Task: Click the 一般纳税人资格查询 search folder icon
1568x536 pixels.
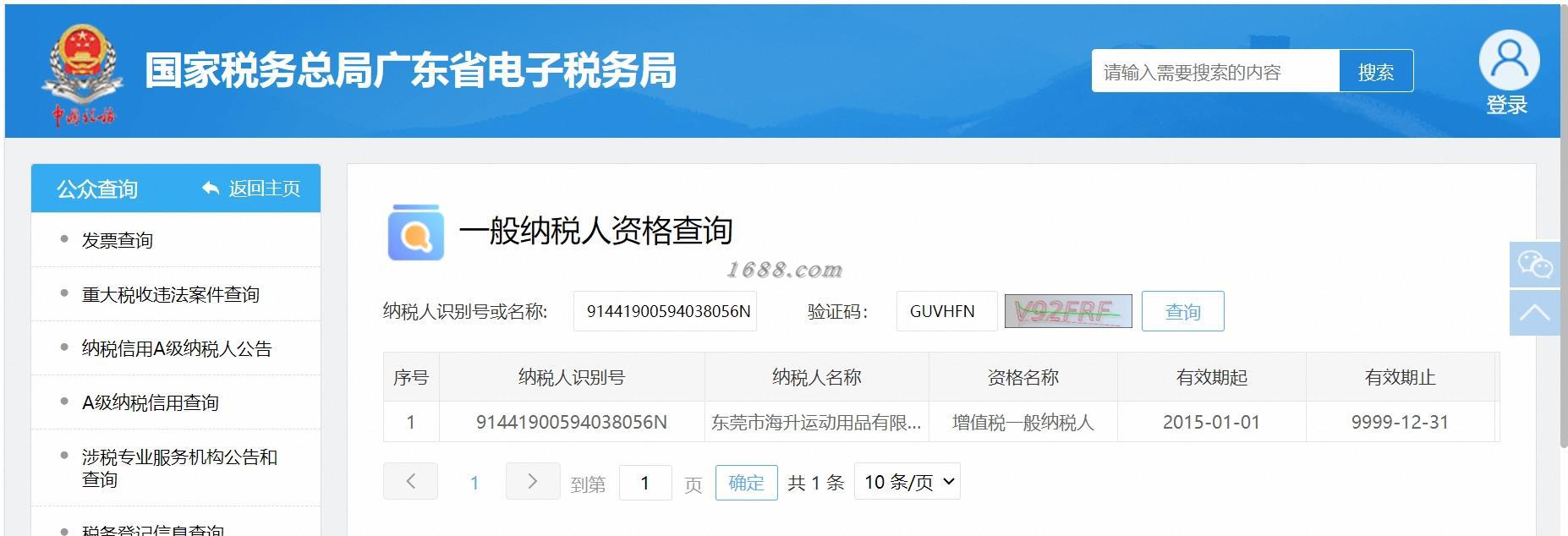Action: coord(415,232)
